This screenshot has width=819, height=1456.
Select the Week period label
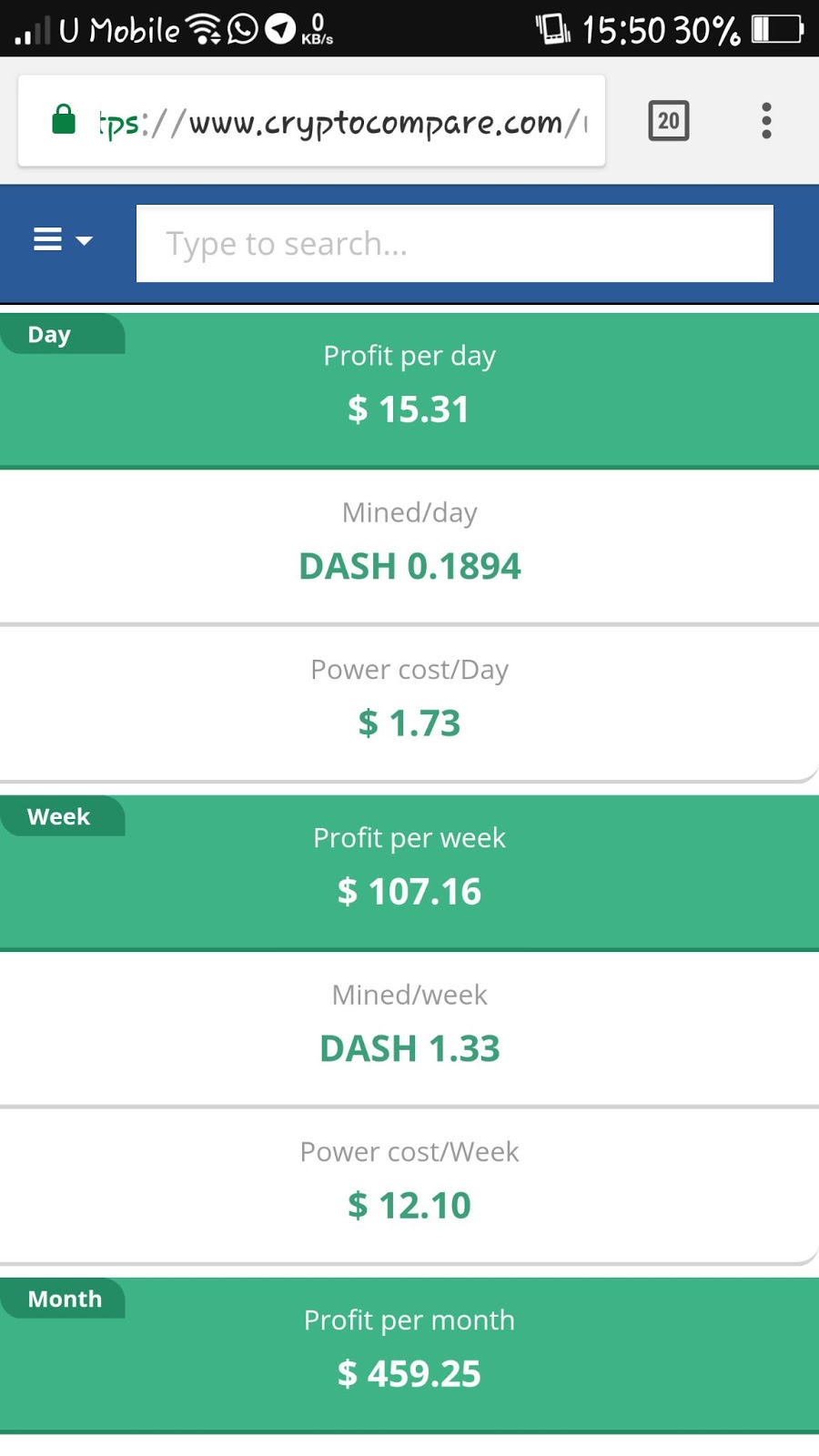point(59,817)
